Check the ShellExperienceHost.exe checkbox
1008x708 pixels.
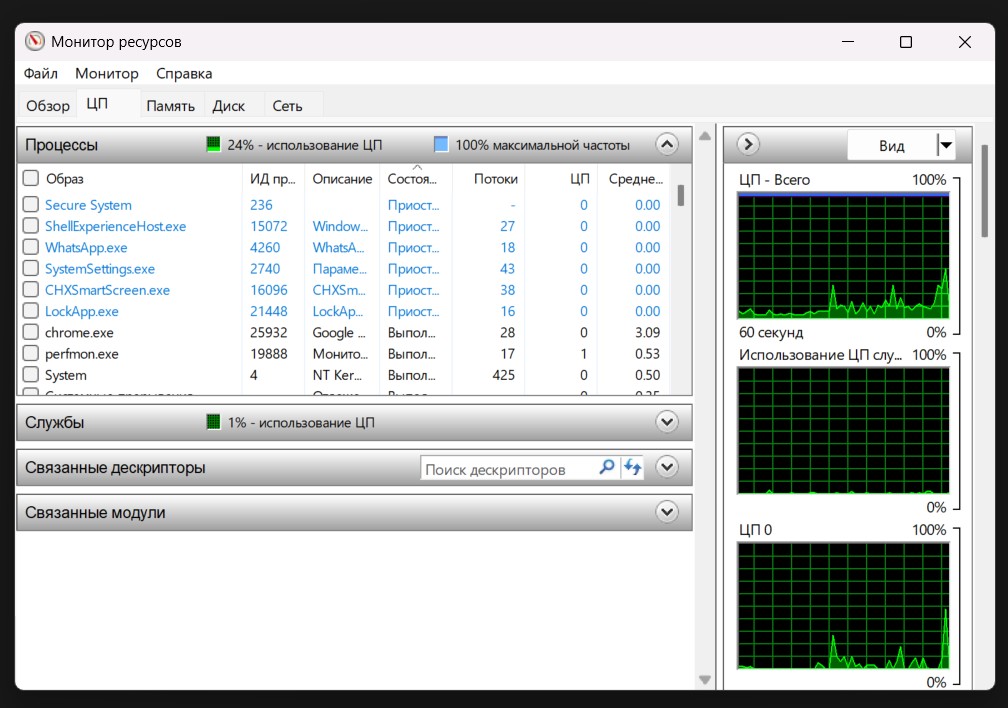point(31,226)
